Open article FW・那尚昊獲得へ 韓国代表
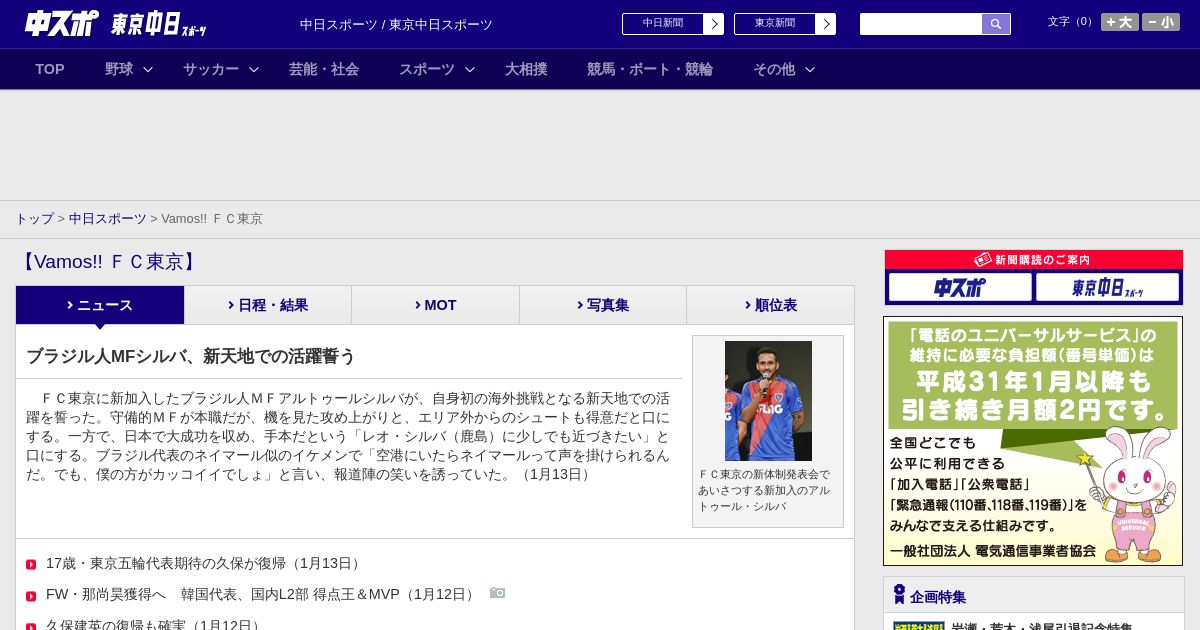Screen dimensions: 1200x630 [263, 595]
